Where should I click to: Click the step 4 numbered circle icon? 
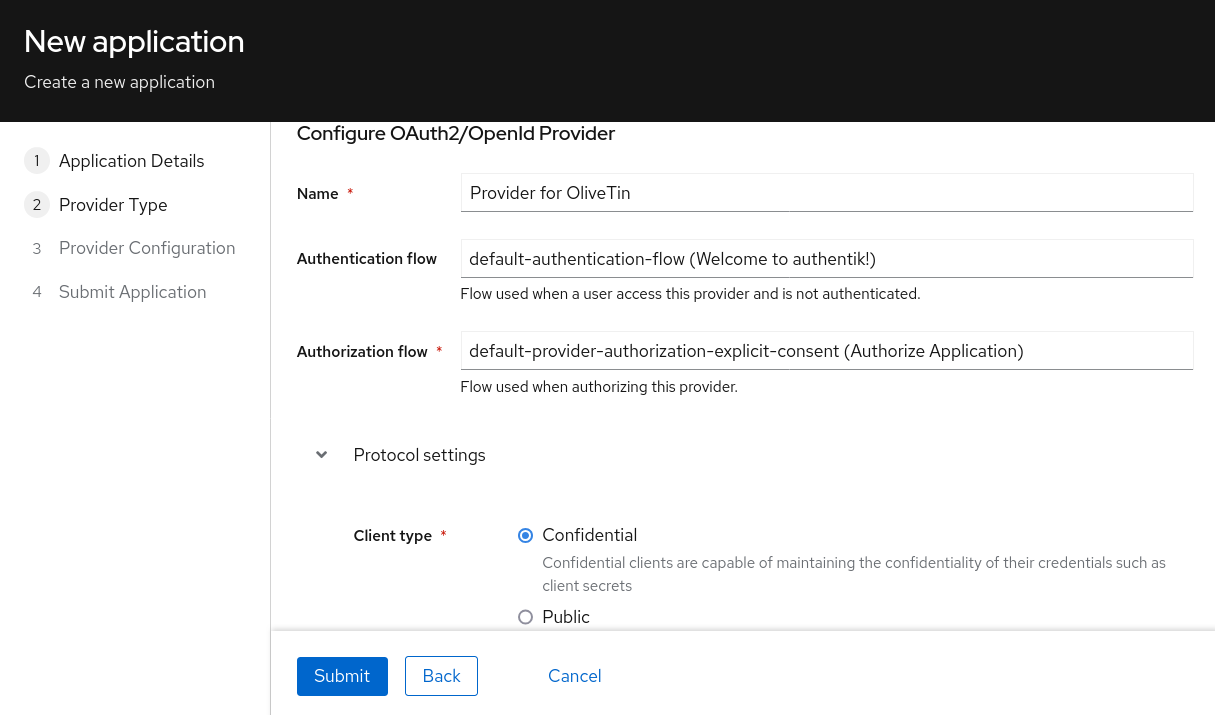(37, 291)
